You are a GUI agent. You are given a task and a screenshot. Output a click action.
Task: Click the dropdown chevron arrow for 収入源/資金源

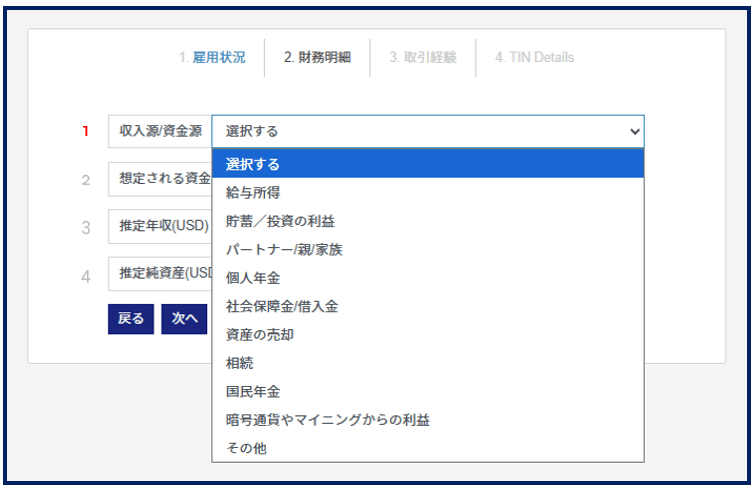633,131
